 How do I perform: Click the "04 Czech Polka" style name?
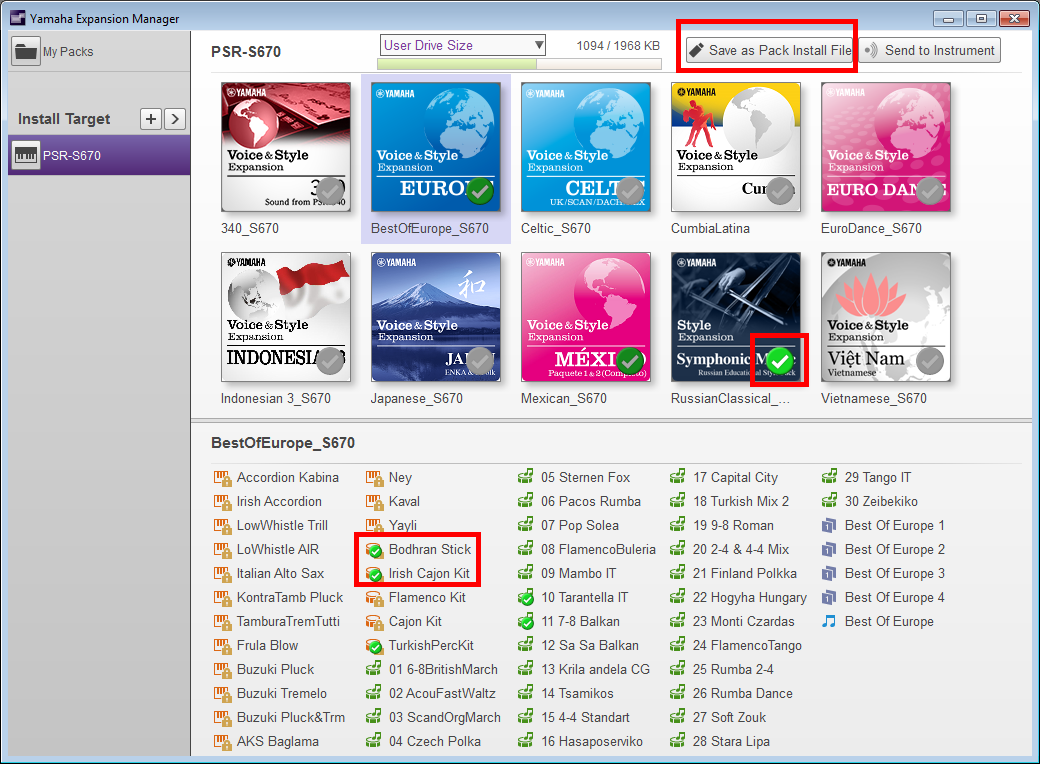[435, 741]
